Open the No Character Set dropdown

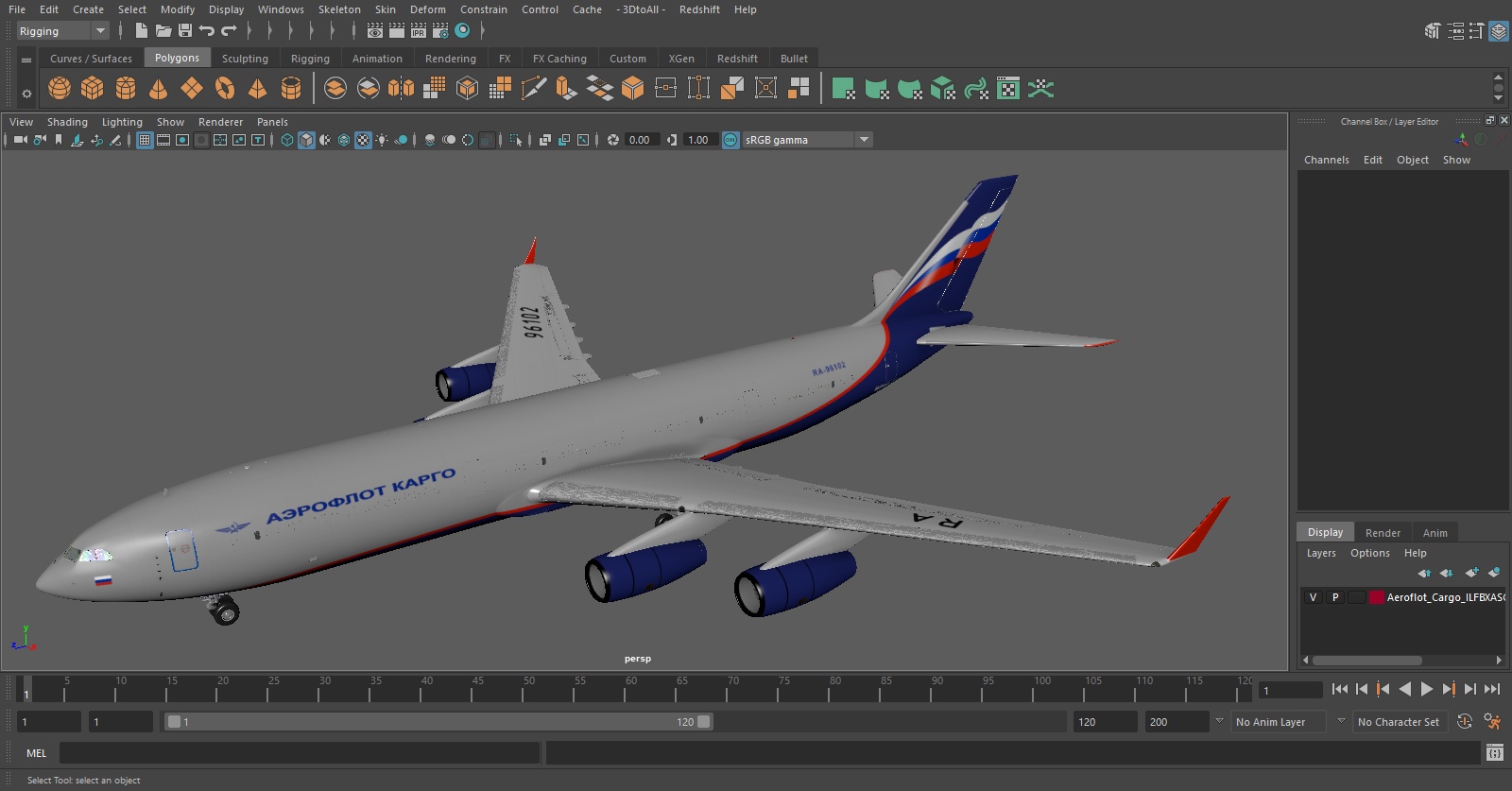point(1399,722)
